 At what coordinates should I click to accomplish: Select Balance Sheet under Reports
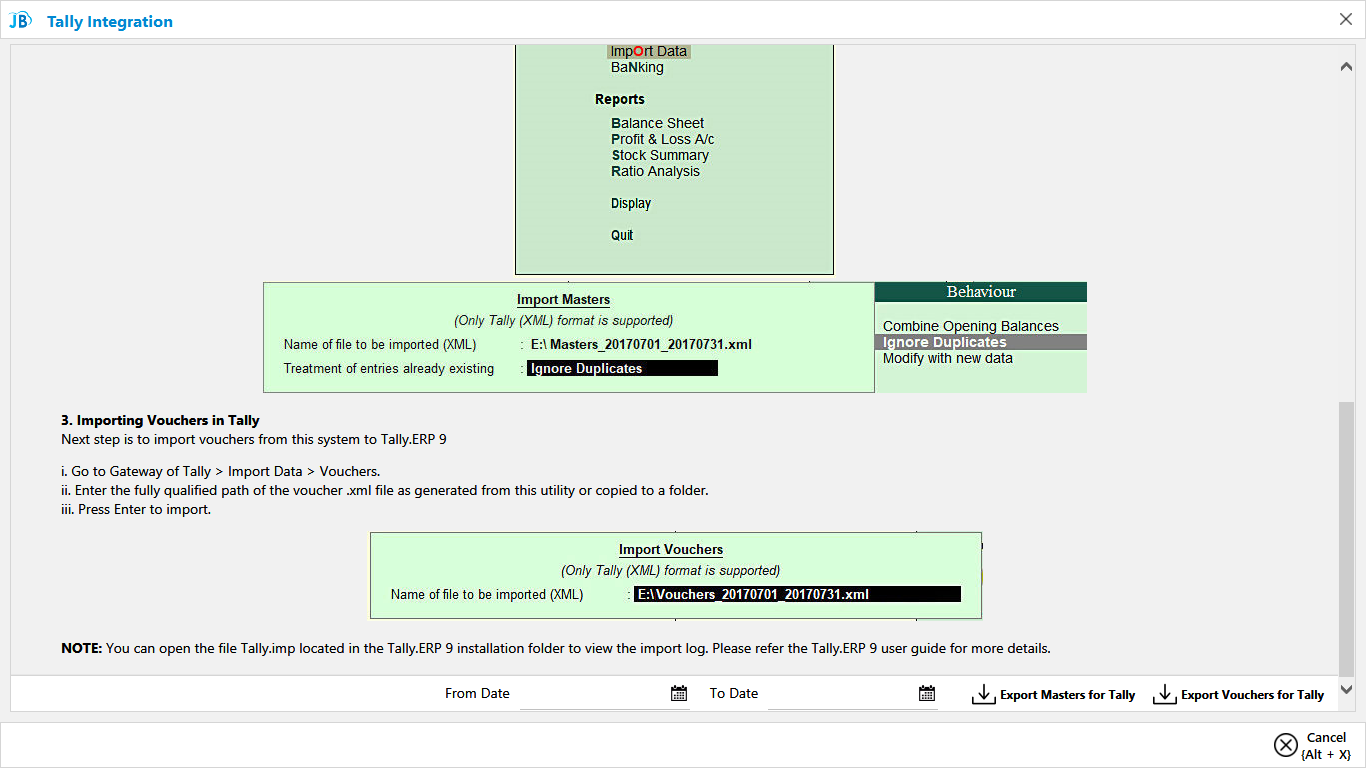658,123
